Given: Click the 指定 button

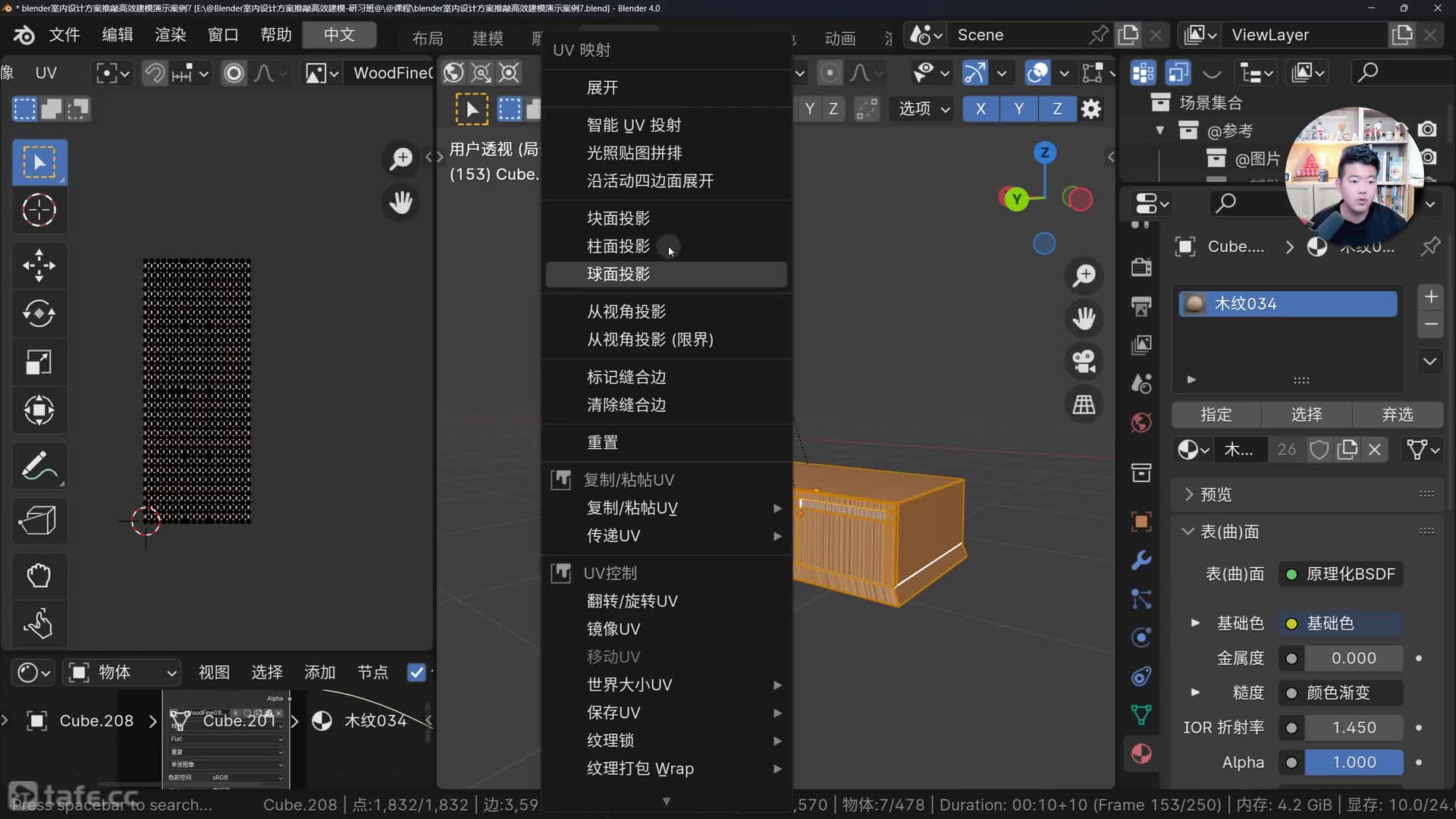Looking at the screenshot, I should pyautogui.click(x=1216, y=415).
